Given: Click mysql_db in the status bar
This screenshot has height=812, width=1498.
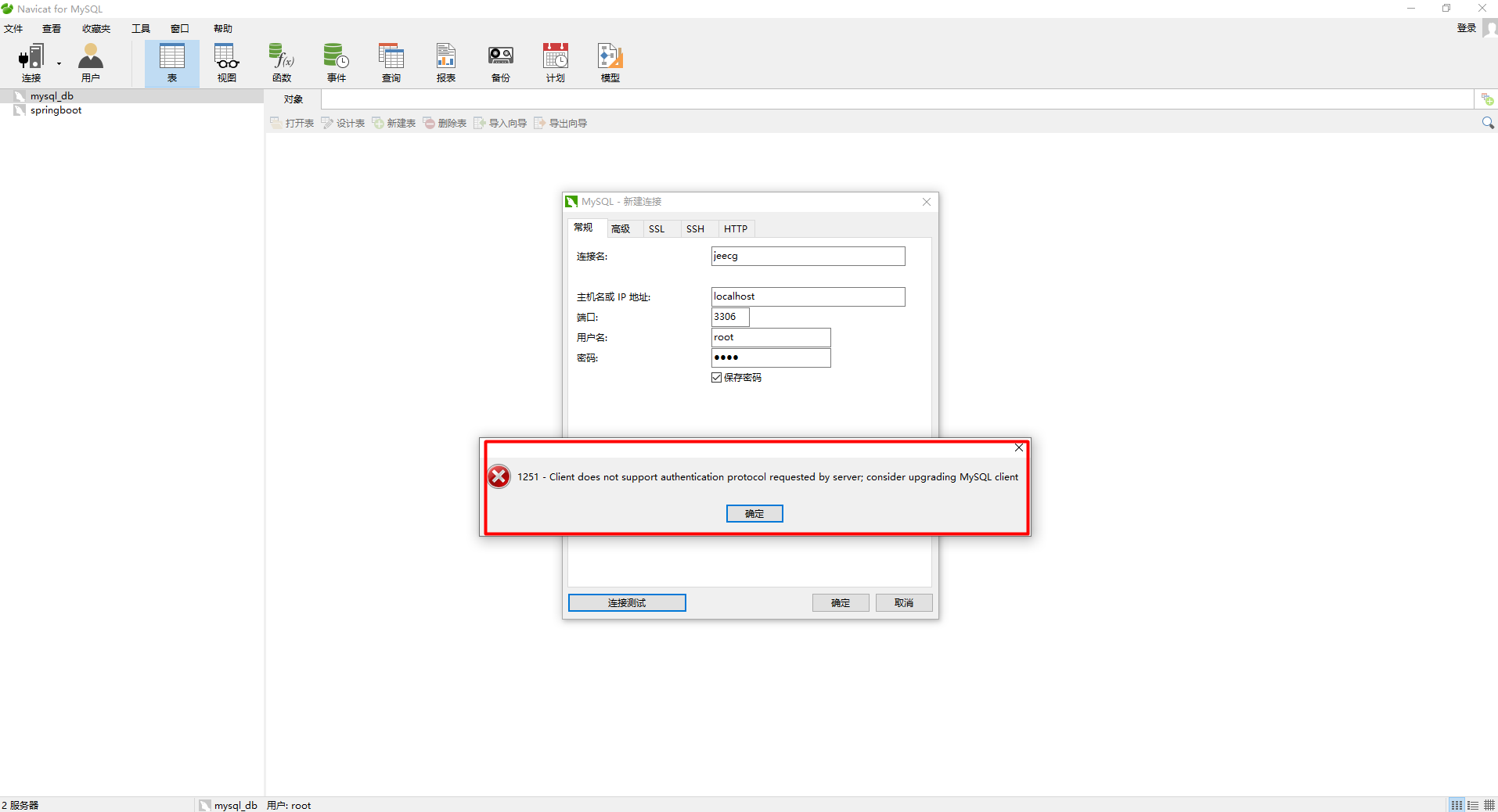Looking at the screenshot, I should tap(236, 805).
